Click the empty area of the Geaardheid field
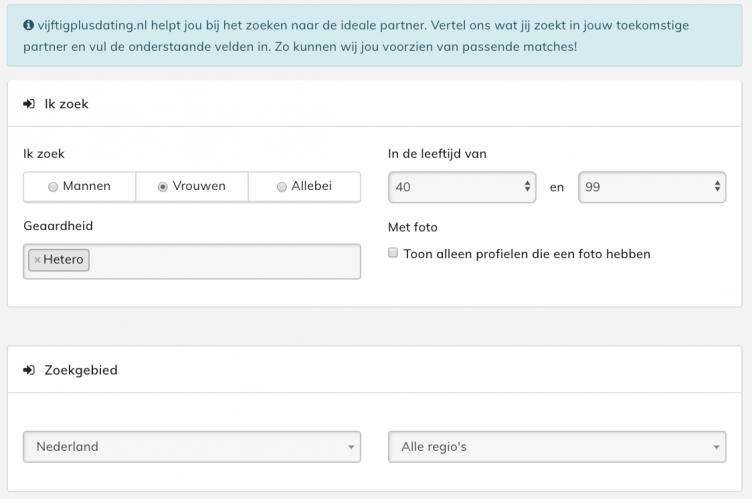The image size is (752, 499). point(225,261)
